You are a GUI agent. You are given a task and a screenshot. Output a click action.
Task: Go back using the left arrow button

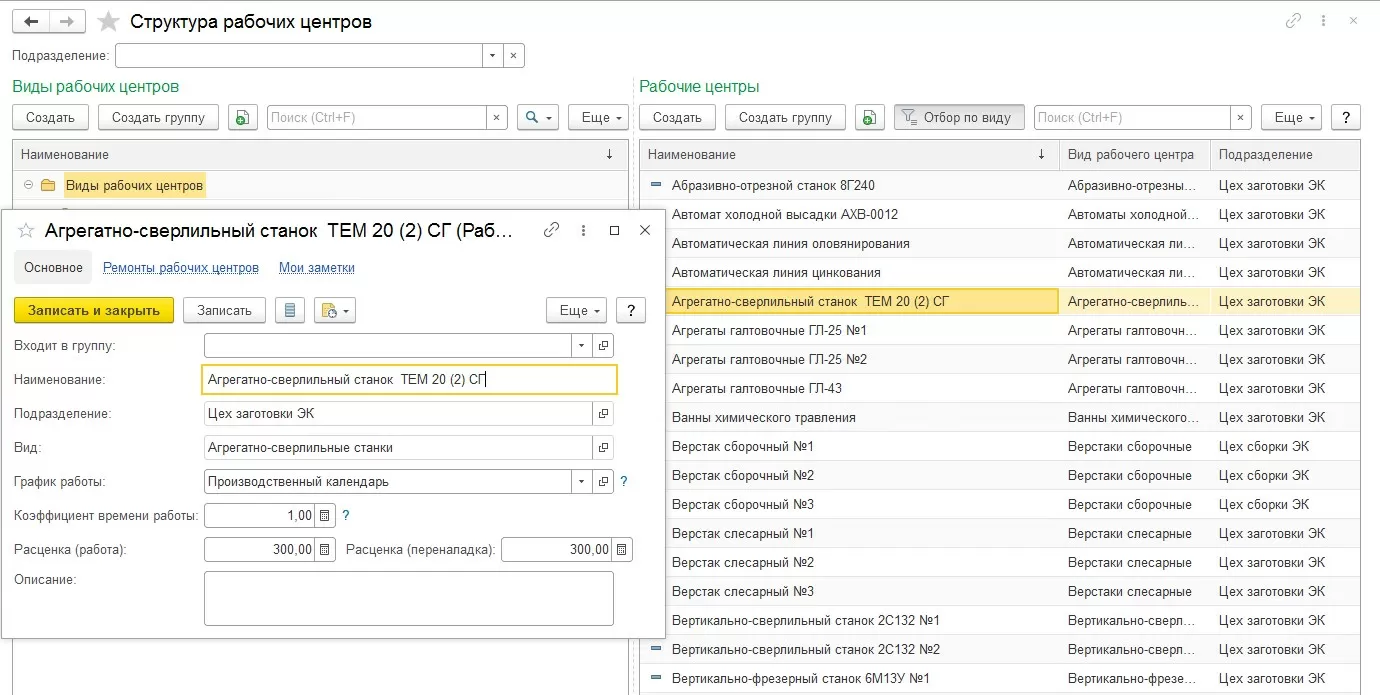click(x=30, y=21)
